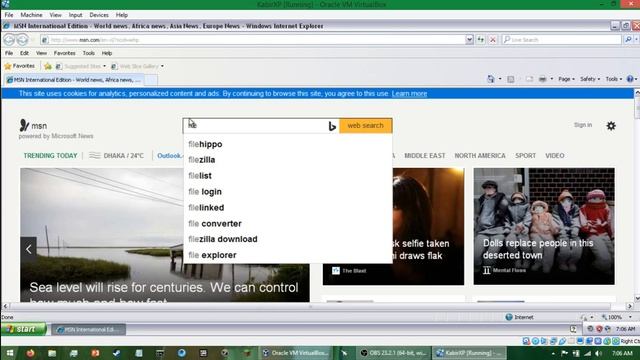Click the Bing logo in search box
The image size is (640, 360).
[x=332, y=126]
